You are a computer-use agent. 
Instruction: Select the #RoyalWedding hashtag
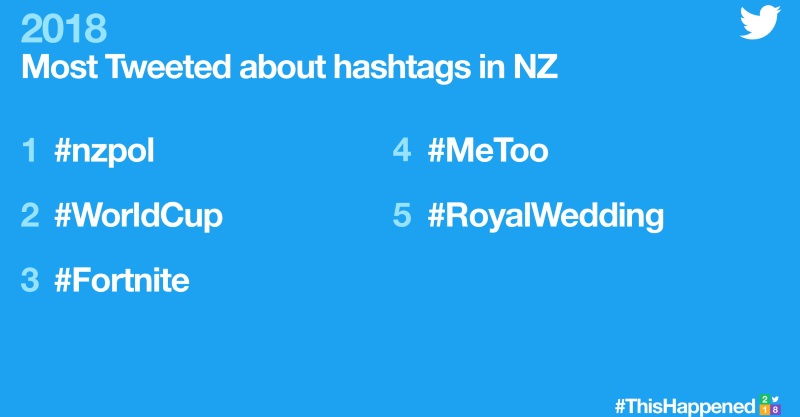[x=546, y=215]
